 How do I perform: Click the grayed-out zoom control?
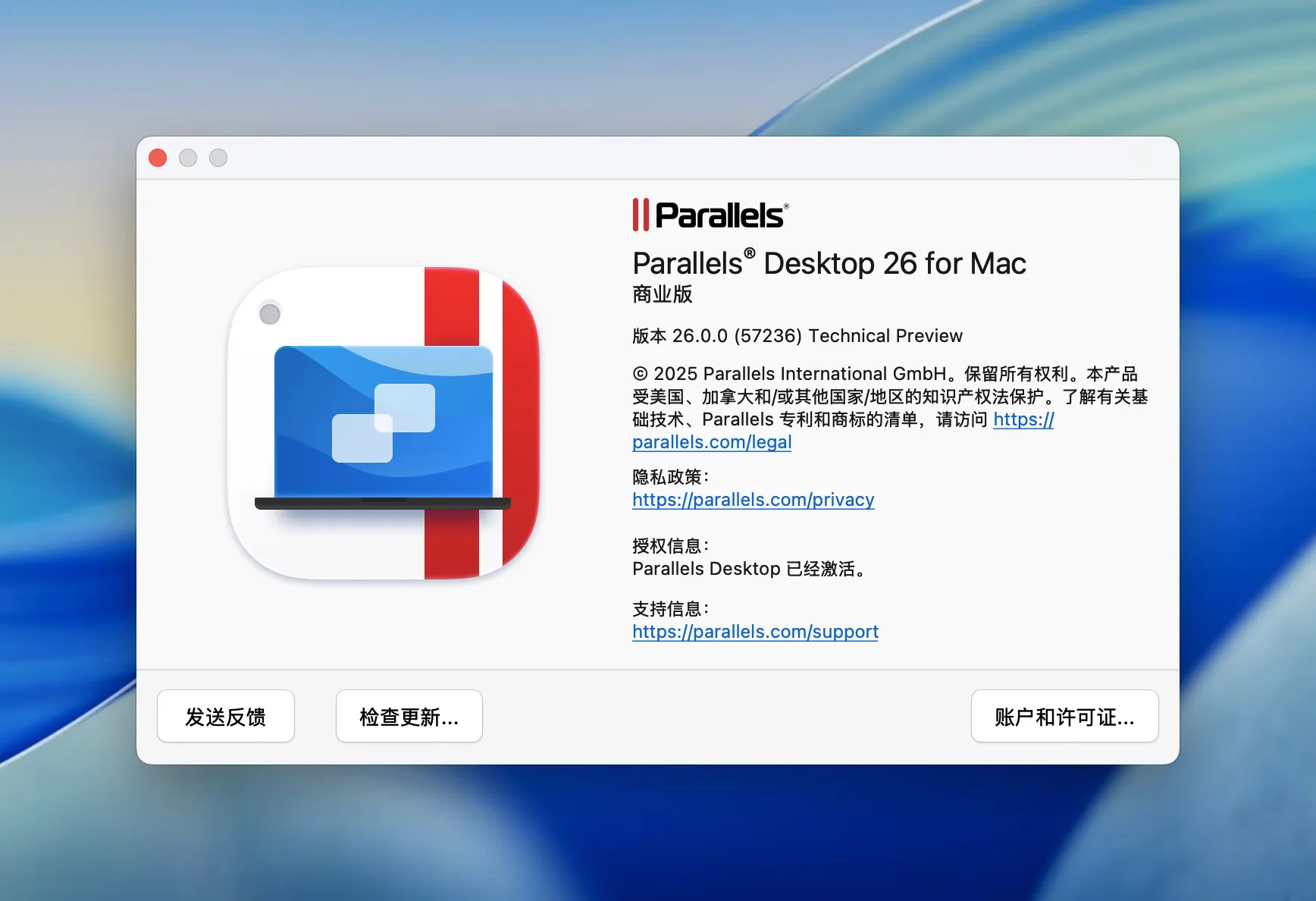pyautogui.click(x=218, y=157)
